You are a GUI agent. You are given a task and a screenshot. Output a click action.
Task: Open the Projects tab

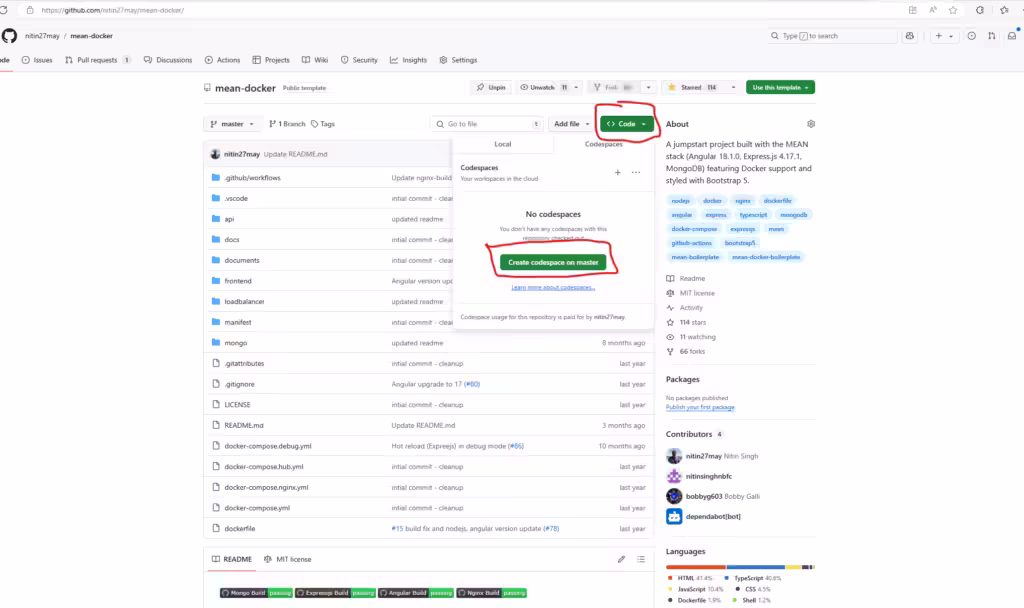point(271,60)
